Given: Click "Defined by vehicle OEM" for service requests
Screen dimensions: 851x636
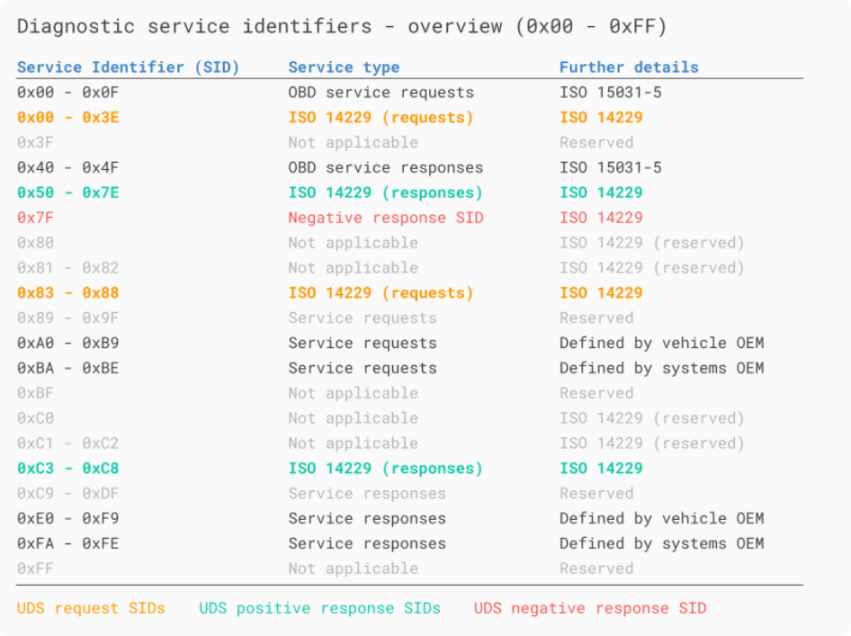Looking at the screenshot, I should click(661, 343).
